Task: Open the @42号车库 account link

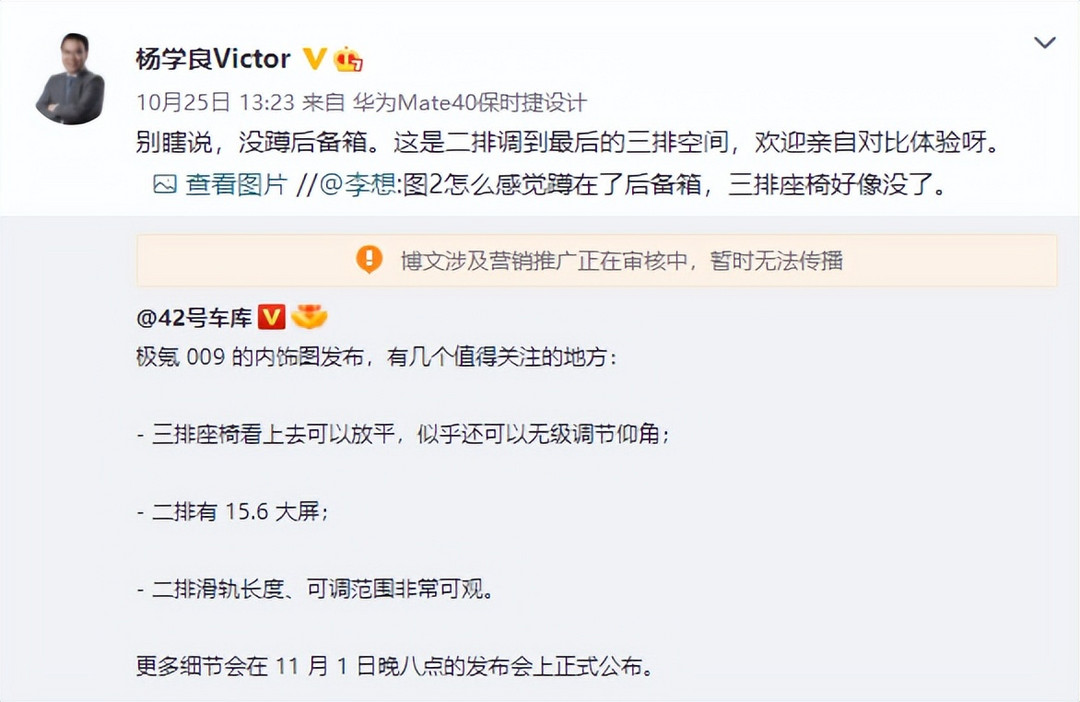Action: 194,318
